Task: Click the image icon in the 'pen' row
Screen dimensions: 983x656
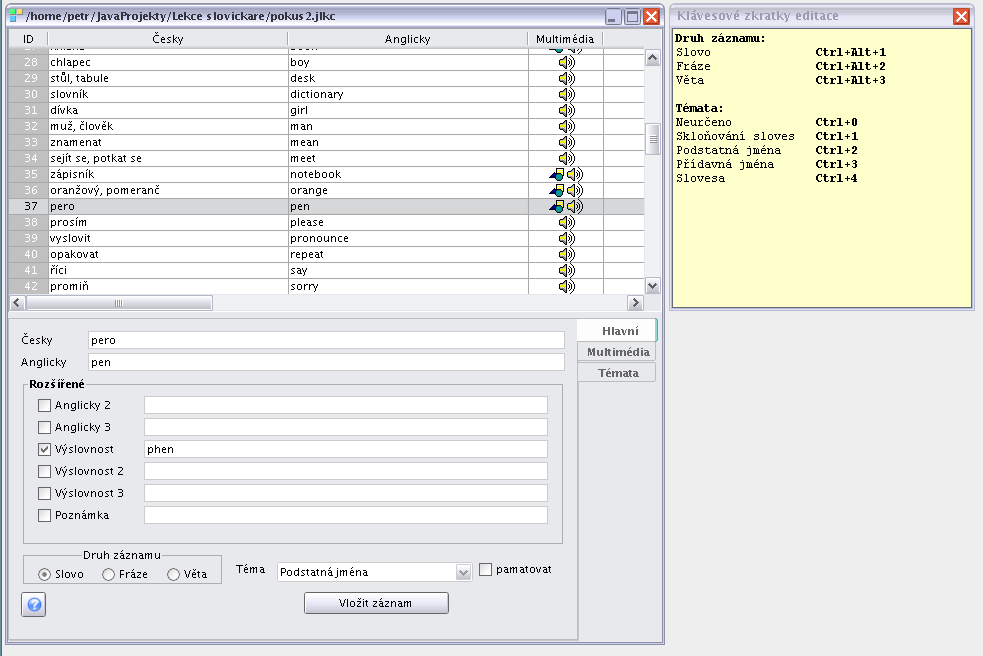Action: tap(557, 206)
